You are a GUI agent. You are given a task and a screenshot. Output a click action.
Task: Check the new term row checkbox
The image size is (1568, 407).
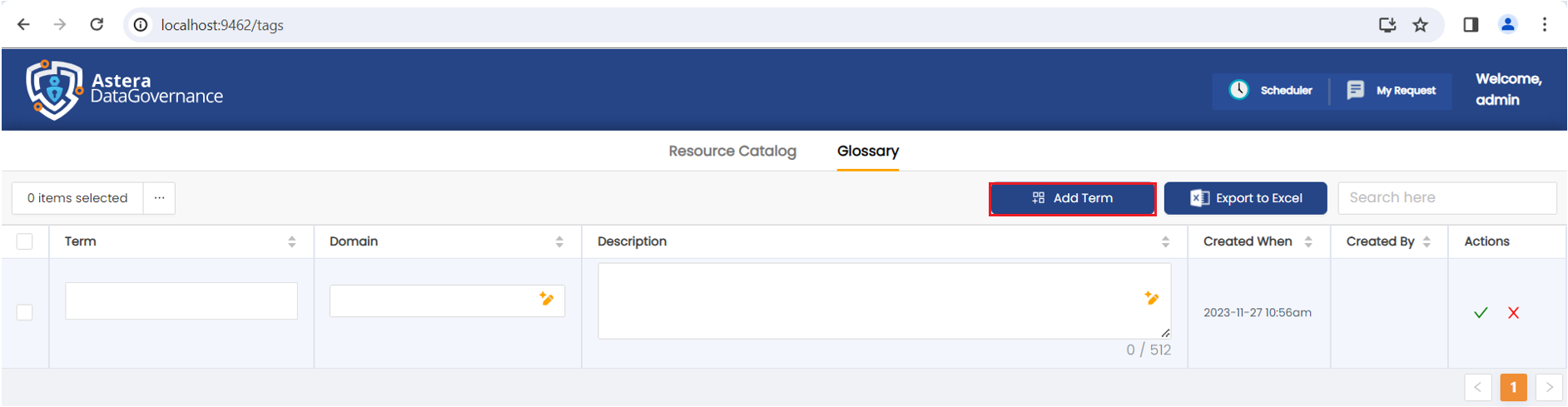point(25,313)
